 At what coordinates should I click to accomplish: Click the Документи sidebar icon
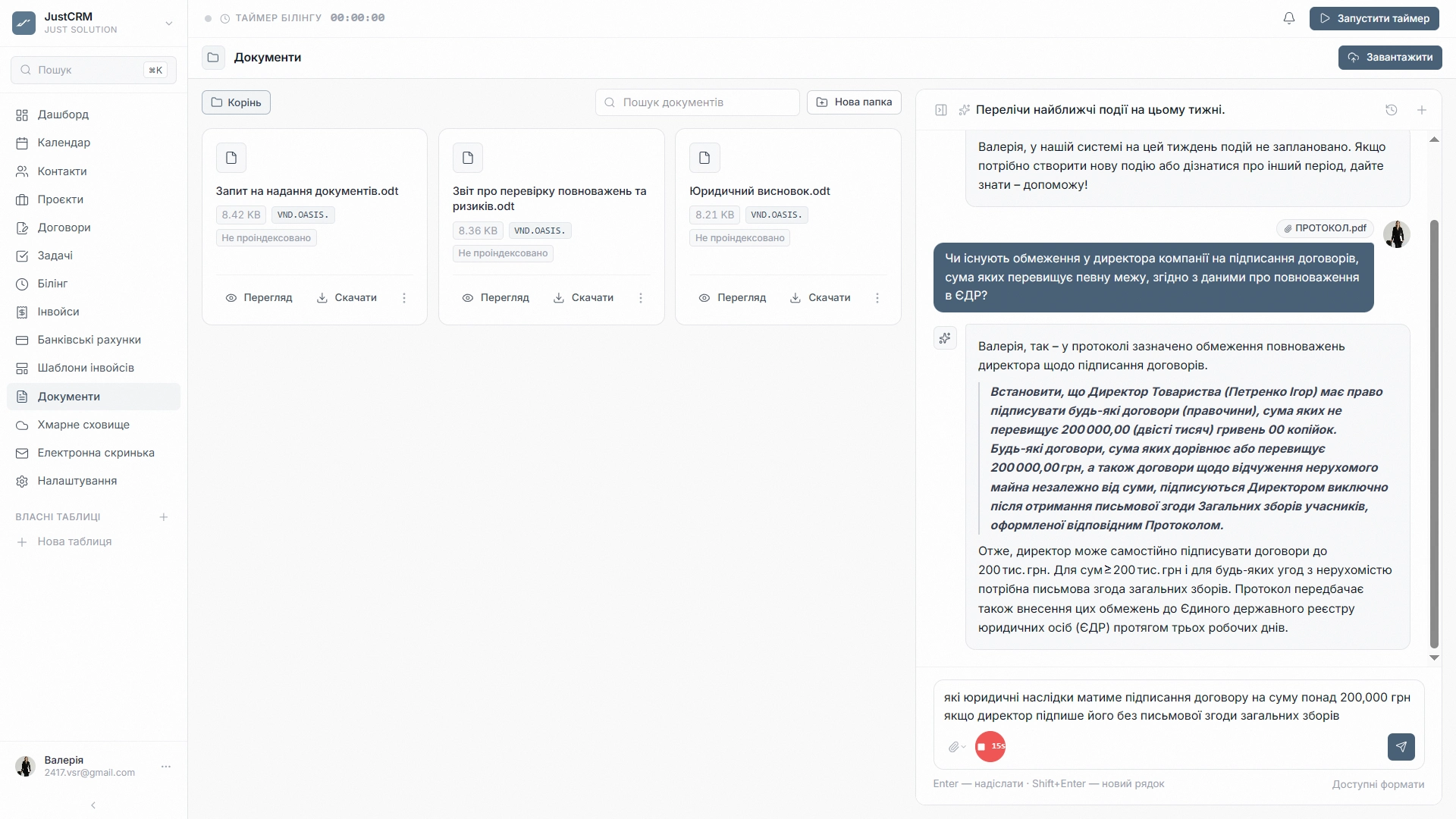22,397
